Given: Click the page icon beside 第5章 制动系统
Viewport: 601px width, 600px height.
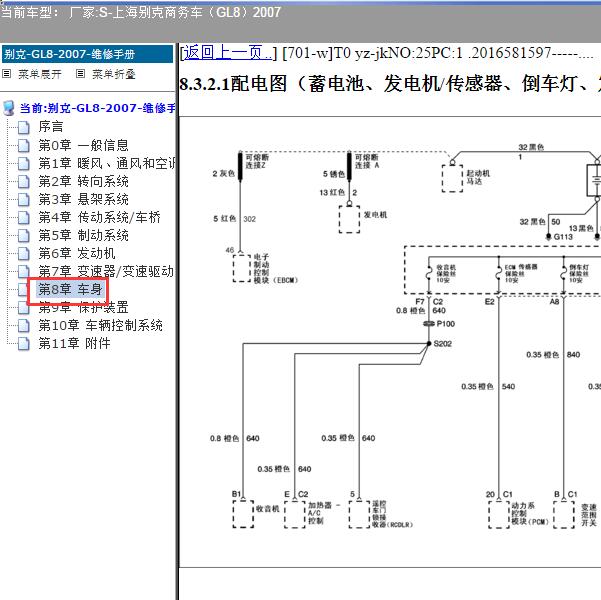Looking at the screenshot, I should click(x=23, y=235).
